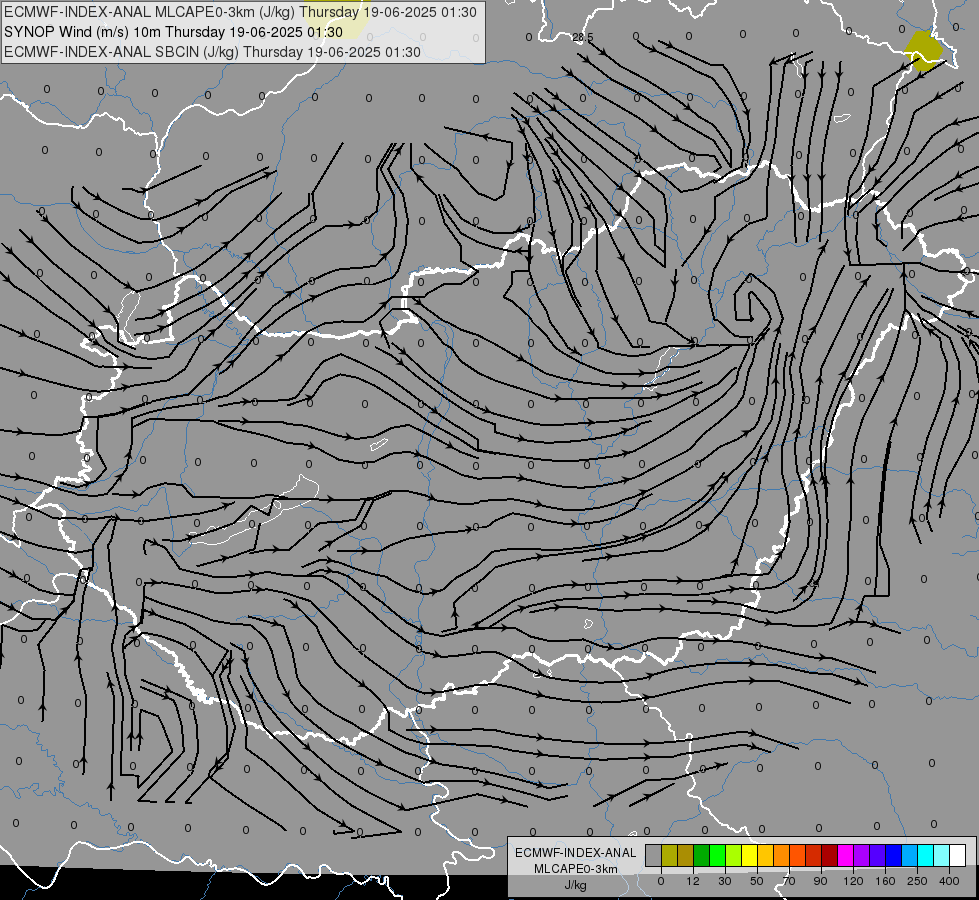Click the legend value 30
Viewport: 979px width, 900px height.
click(725, 881)
